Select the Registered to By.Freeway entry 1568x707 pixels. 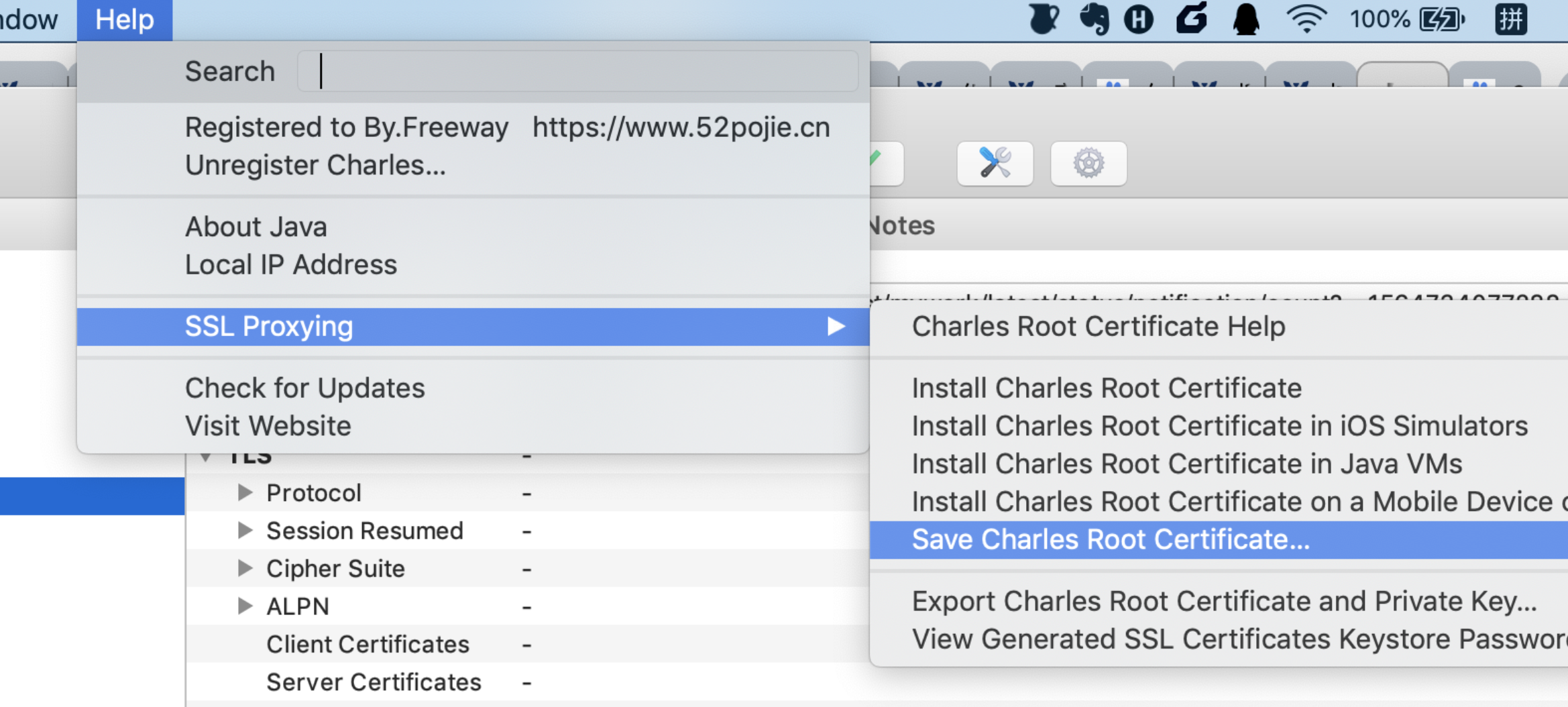tap(473, 127)
